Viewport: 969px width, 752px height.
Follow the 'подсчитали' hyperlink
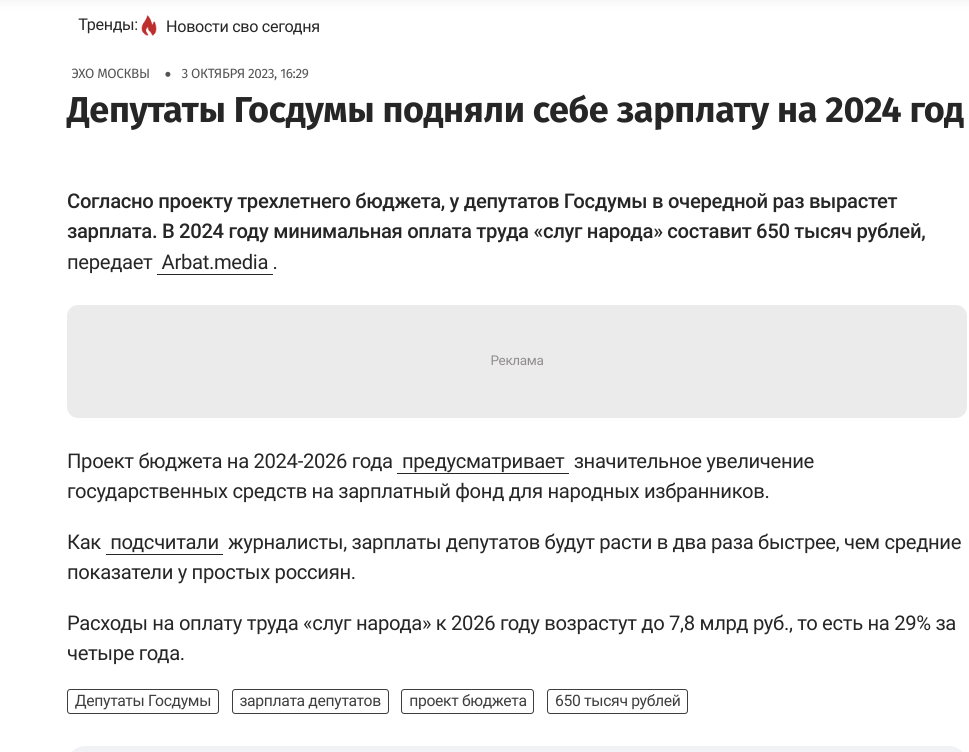click(164, 543)
